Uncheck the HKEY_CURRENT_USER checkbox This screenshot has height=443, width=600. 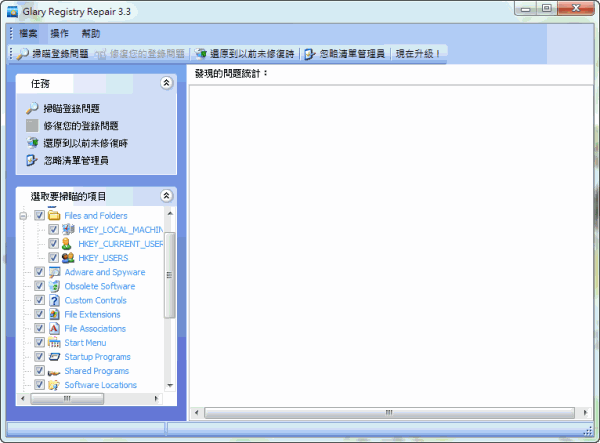coord(53,244)
